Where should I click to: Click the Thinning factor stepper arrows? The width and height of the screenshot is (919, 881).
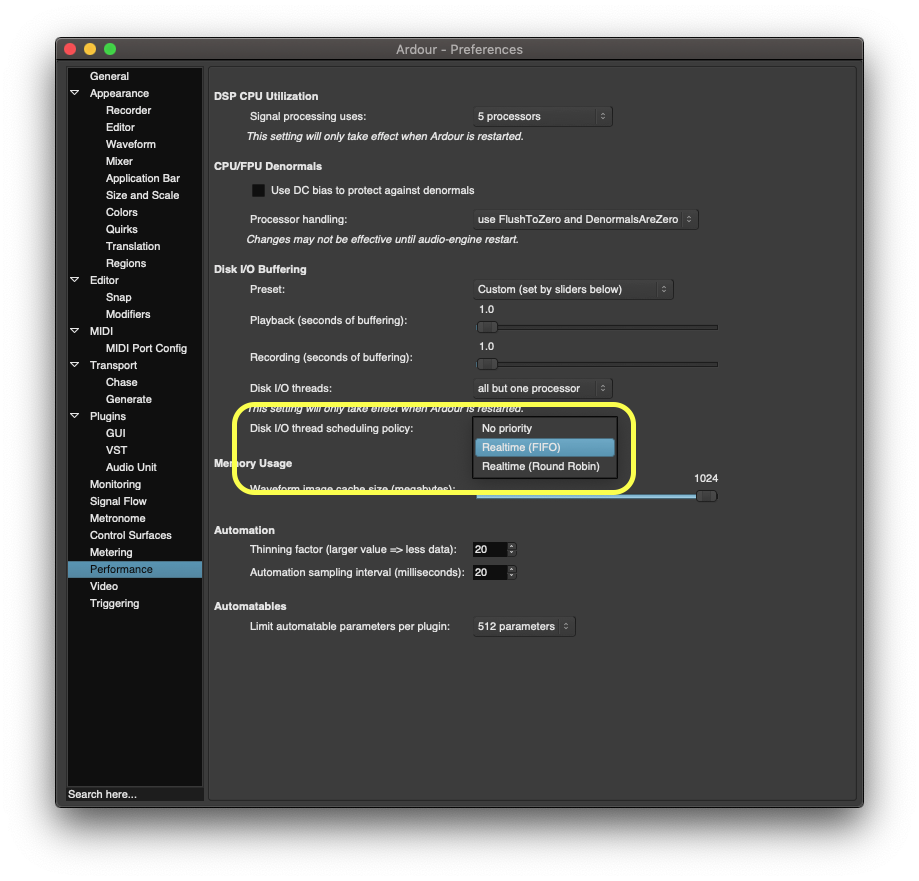point(511,549)
